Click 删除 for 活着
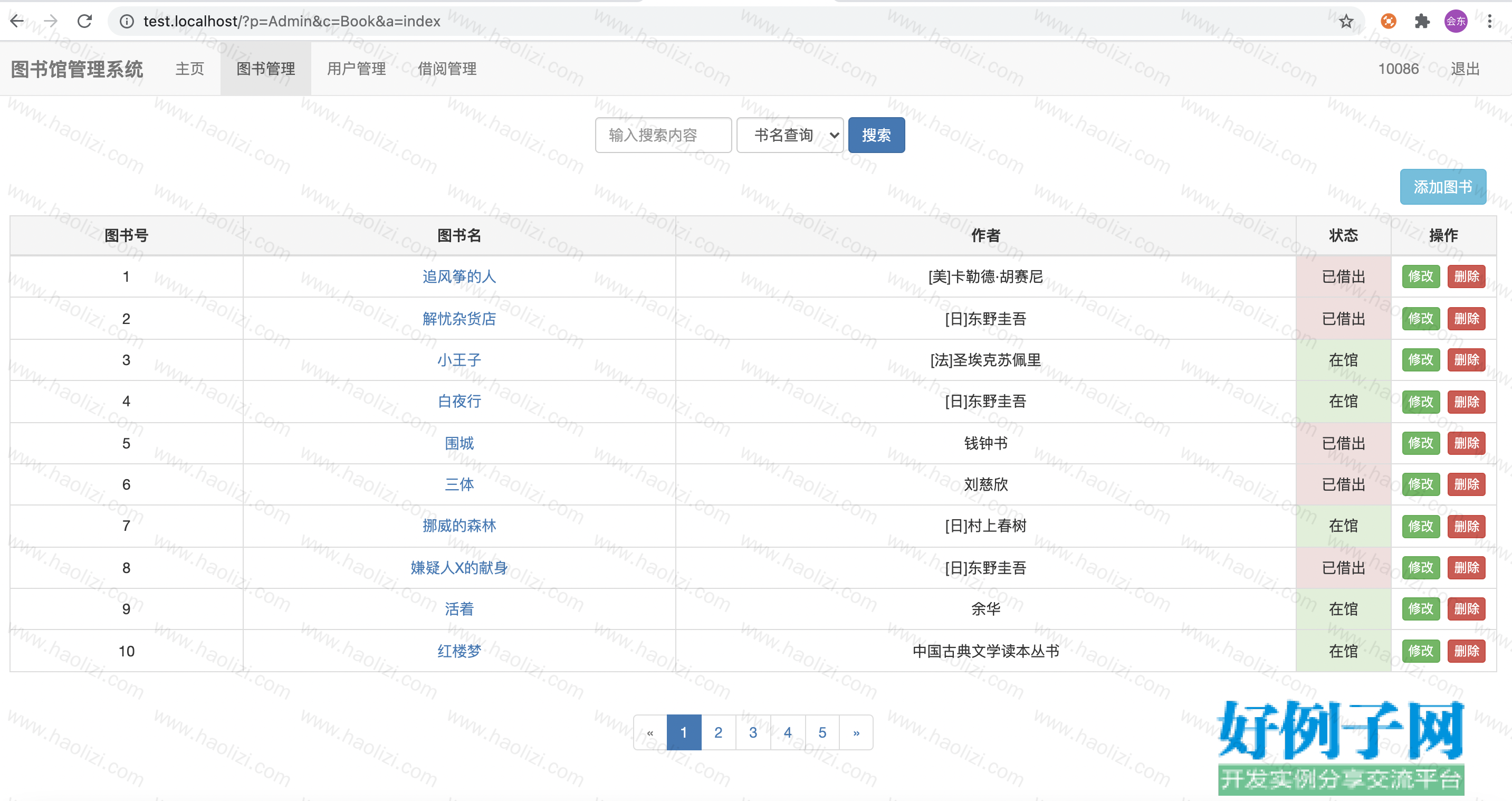This screenshot has width=1512, height=801. pyautogui.click(x=1466, y=609)
